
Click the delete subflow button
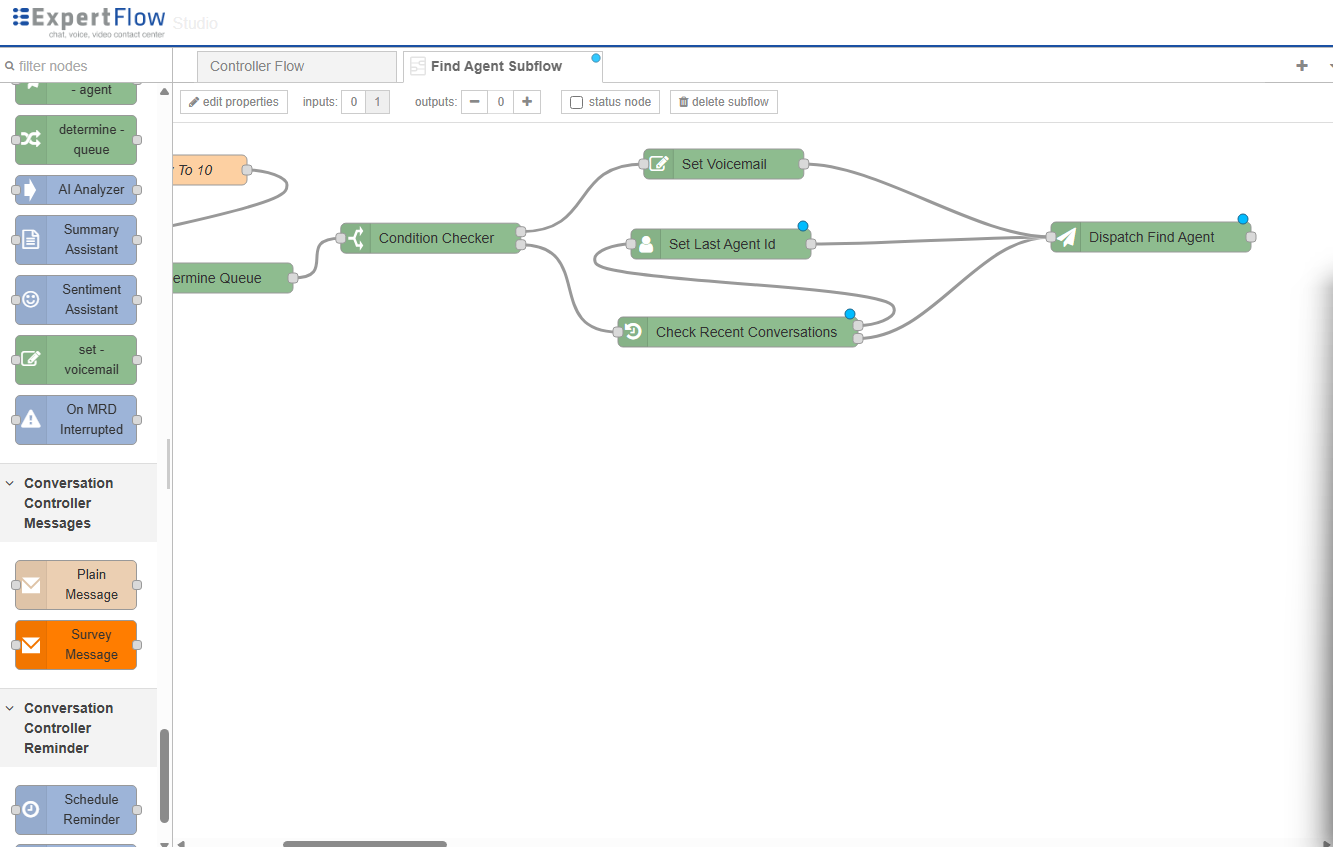724,102
